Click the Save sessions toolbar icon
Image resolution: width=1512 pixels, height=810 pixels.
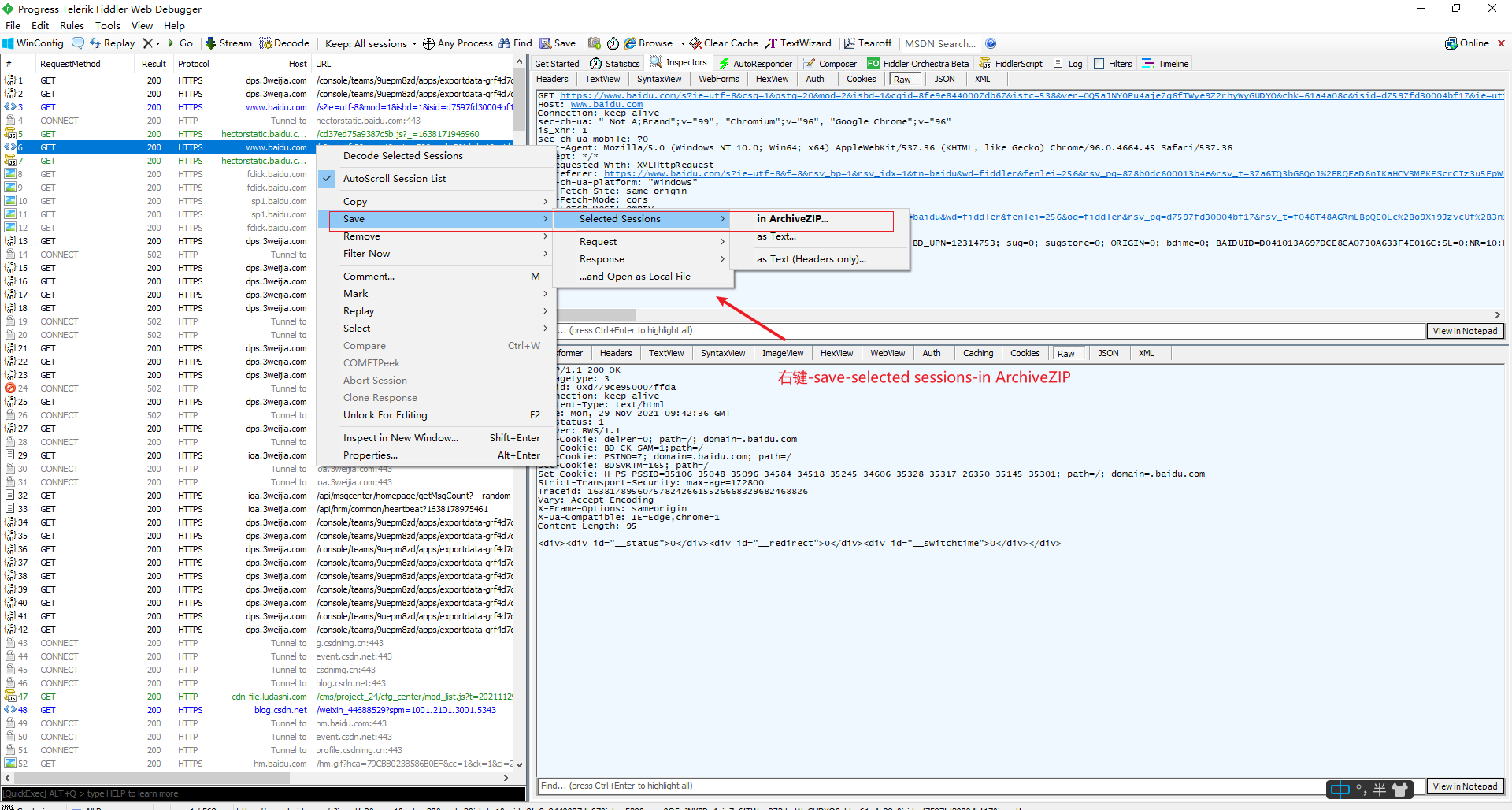click(x=545, y=43)
